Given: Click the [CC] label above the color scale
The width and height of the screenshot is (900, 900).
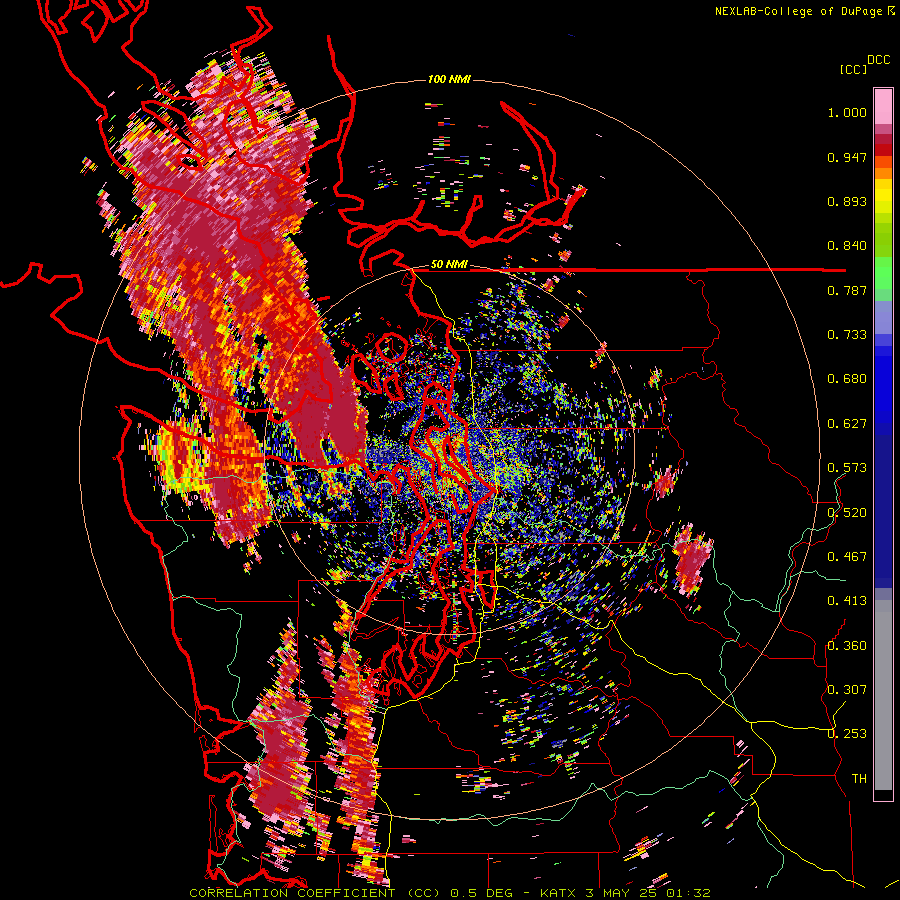Looking at the screenshot, I should pyautogui.click(x=854, y=70).
